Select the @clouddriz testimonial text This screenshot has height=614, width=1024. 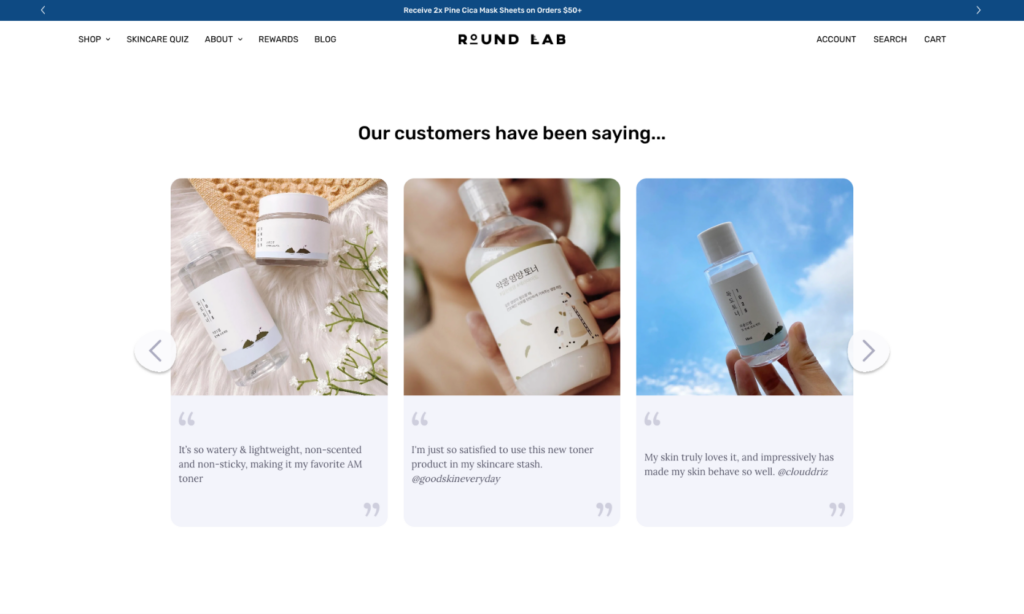pyautogui.click(x=739, y=464)
